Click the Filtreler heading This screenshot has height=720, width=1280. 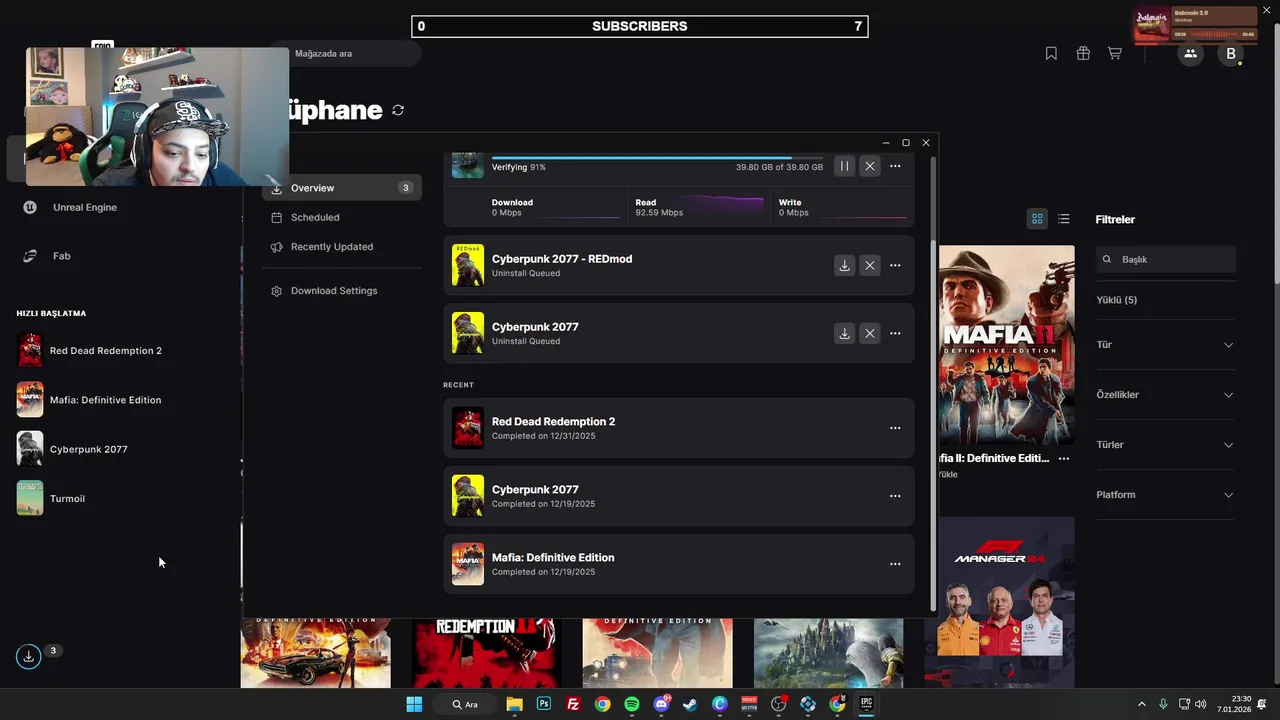tap(1115, 219)
